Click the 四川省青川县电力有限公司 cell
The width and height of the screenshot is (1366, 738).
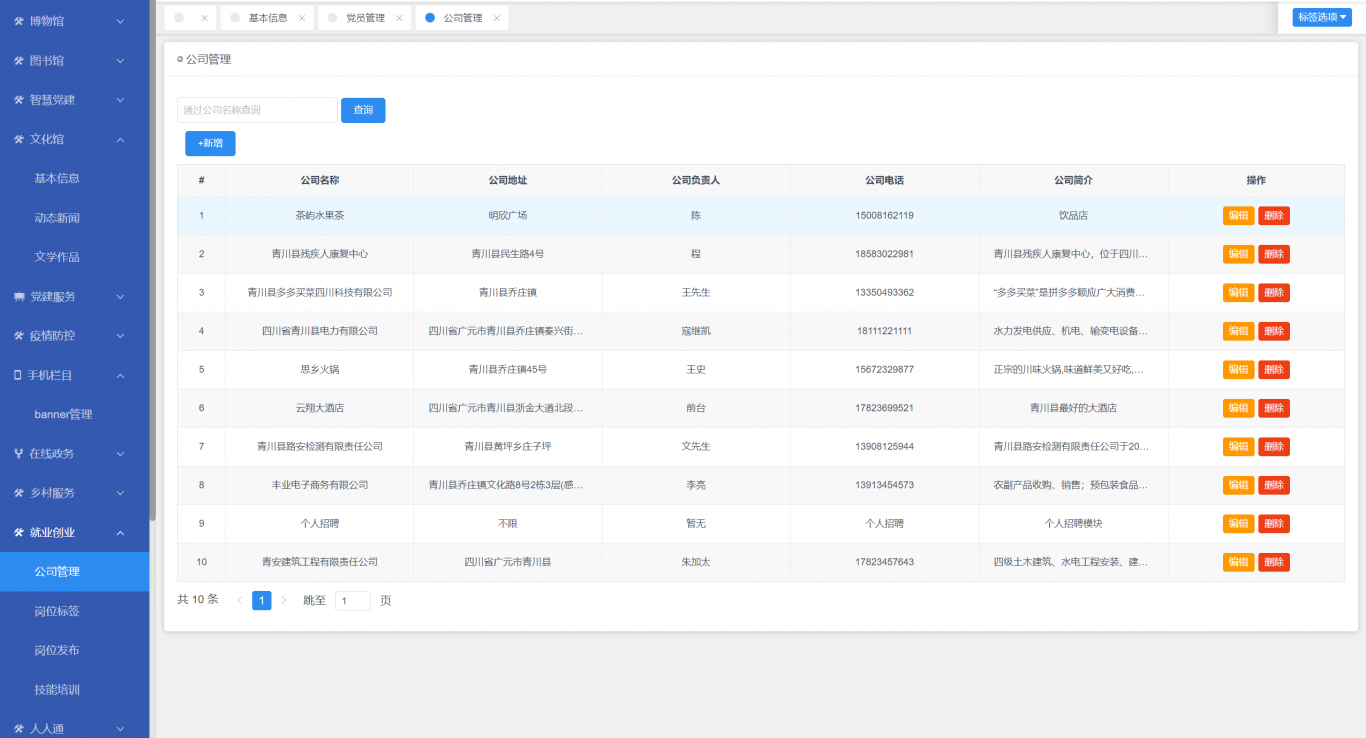(320, 331)
